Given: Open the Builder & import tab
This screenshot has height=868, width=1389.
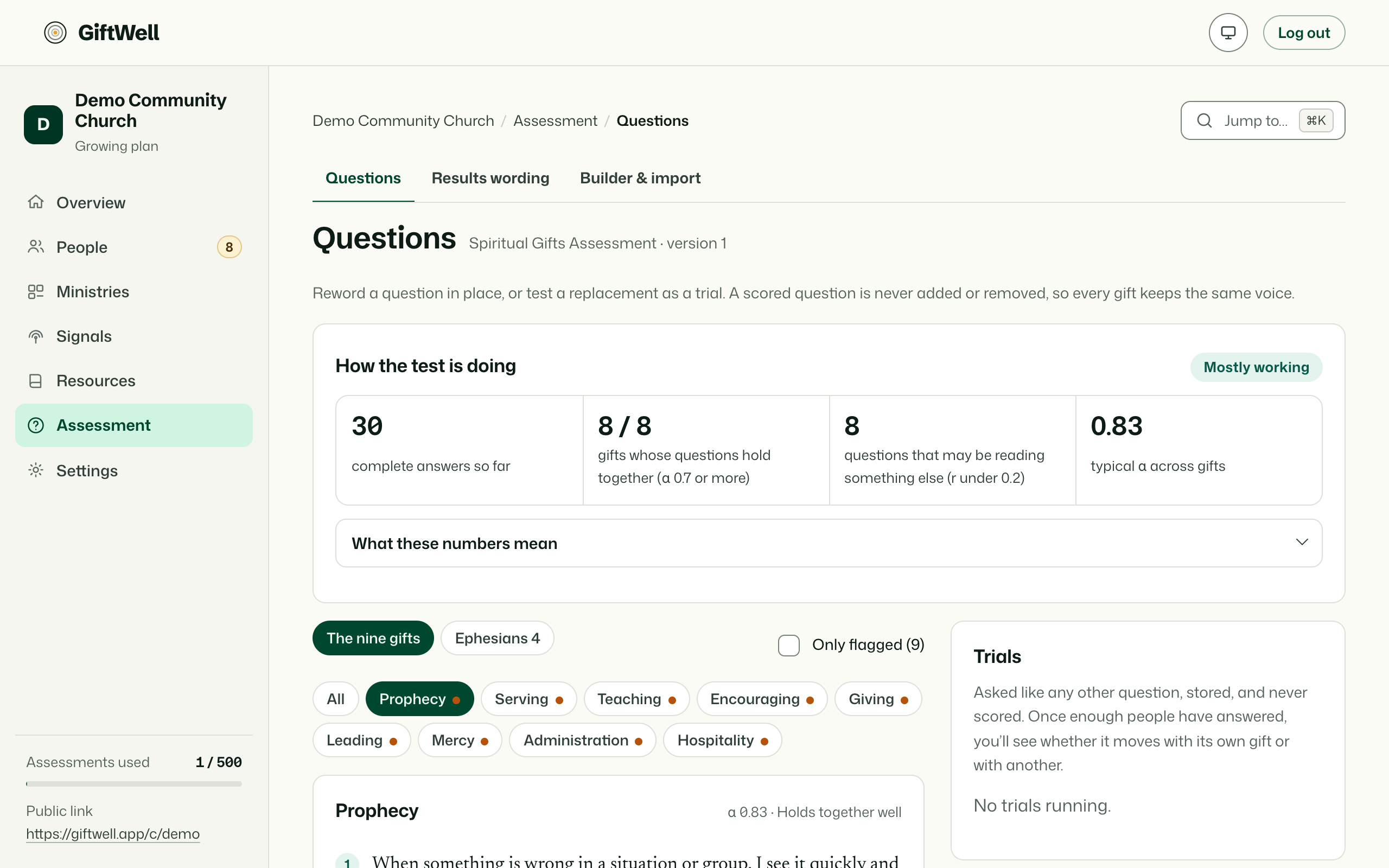Looking at the screenshot, I should pos(640,178).
